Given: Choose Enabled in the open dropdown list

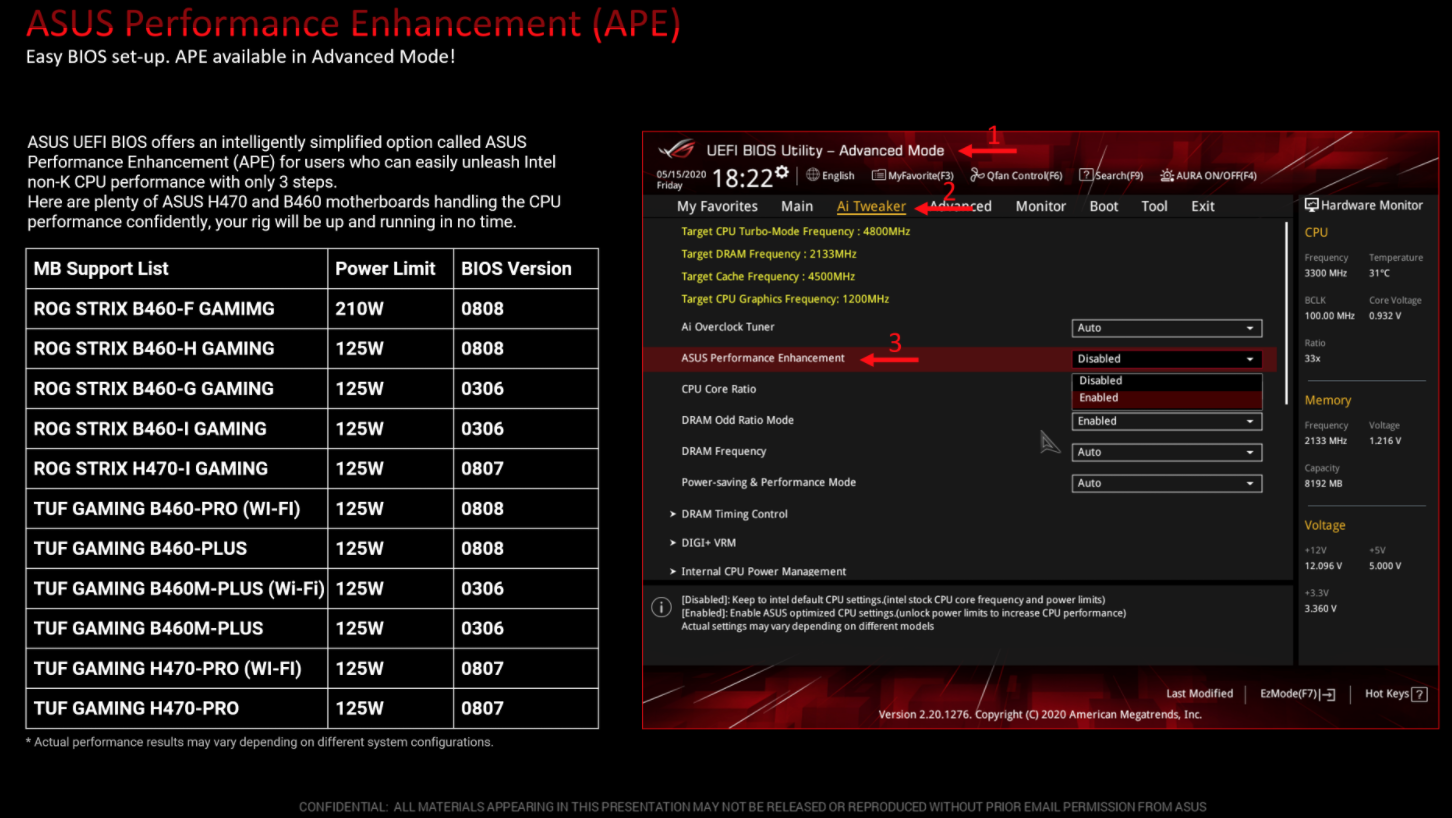Looking at the screenshot, I should [x=1167, y=398].
